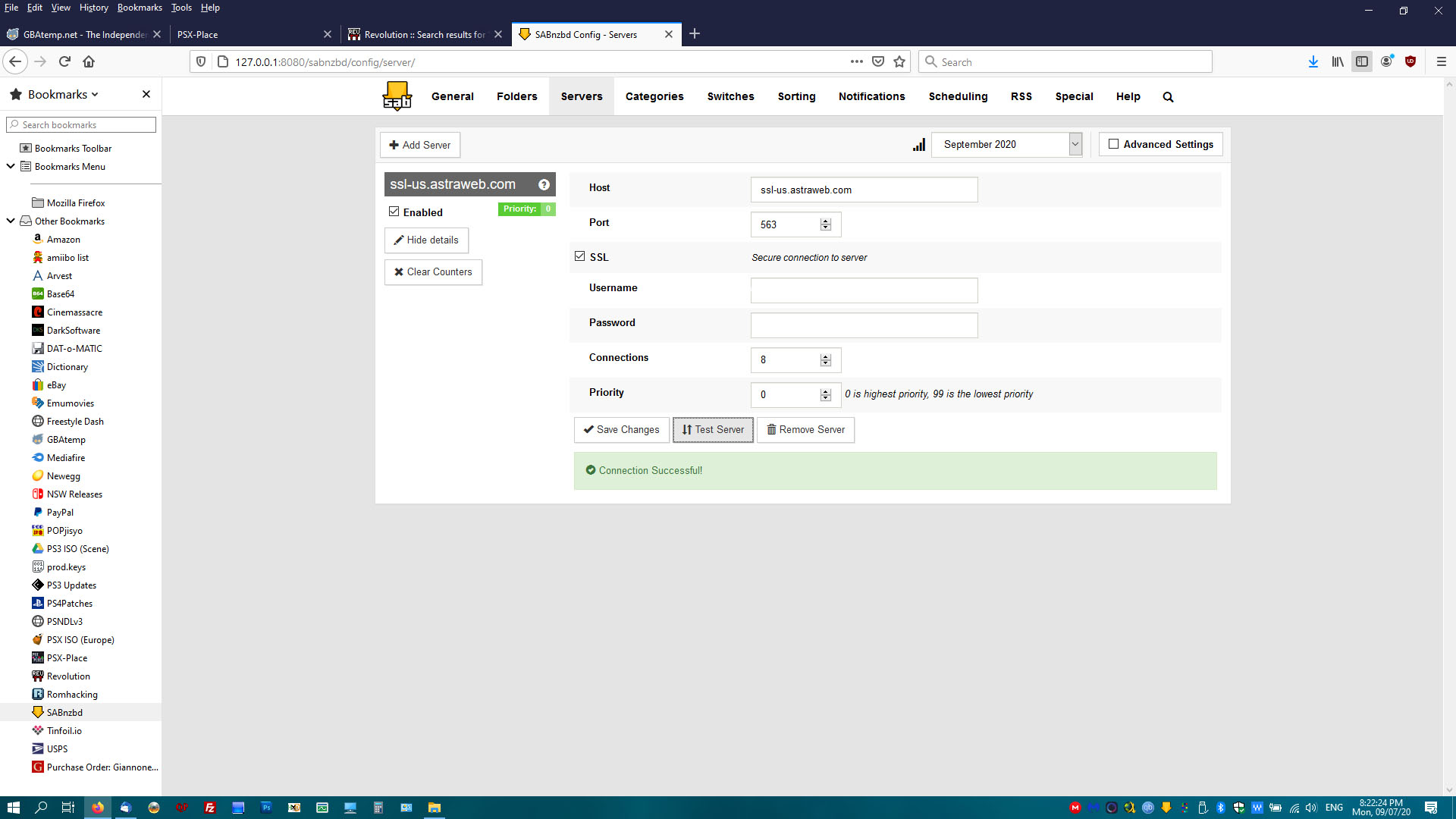Image resolution: width=1456 pixels, height=819 pixels.
Task: Open the Firefox downloads arrow icon
Action: (x=1313, y=62)
